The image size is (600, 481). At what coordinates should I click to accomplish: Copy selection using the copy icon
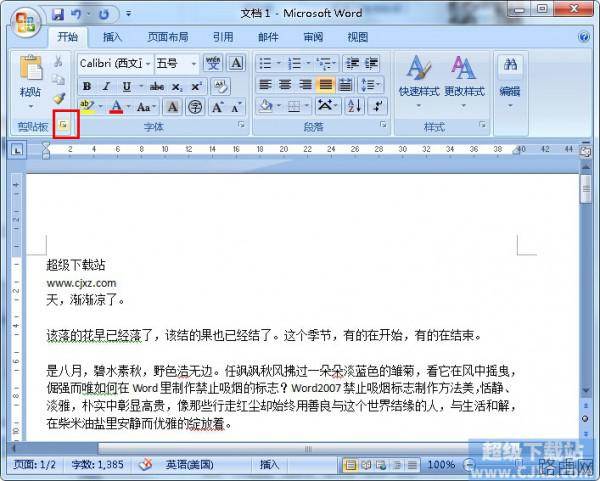(x=58, y=80)
